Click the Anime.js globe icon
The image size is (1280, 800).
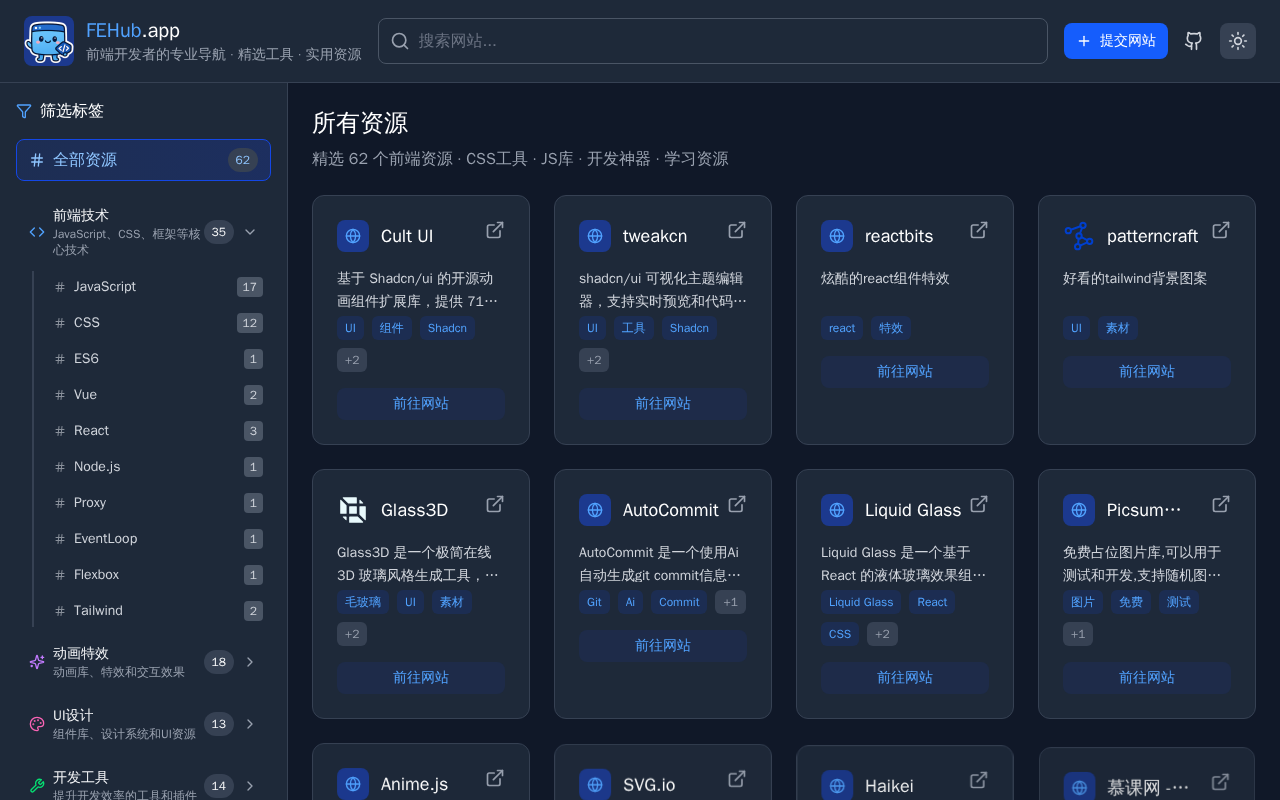point(353,784)
